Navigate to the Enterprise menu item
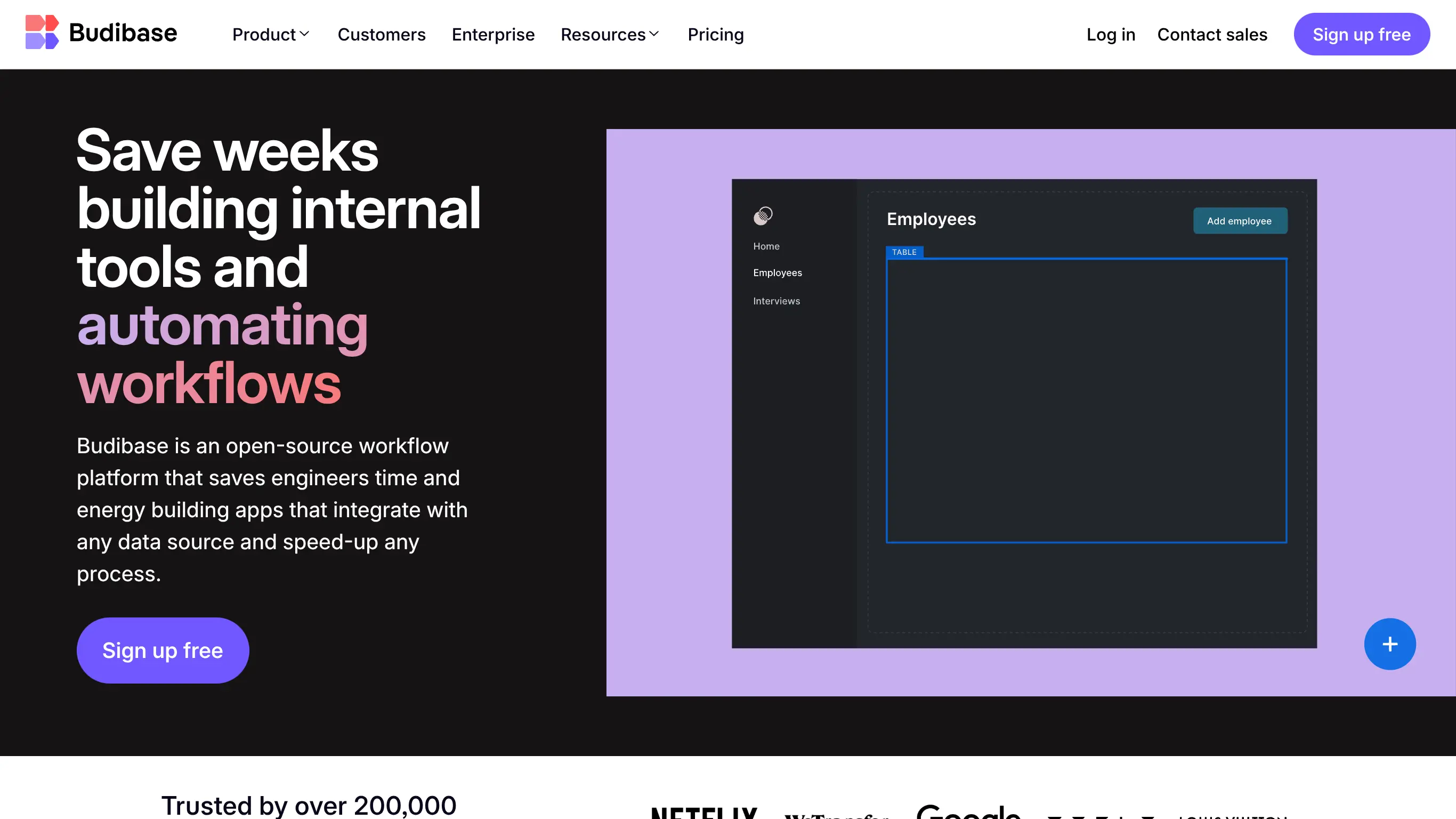The height and width of the screenshot is (819, 1456). [493, 35]
